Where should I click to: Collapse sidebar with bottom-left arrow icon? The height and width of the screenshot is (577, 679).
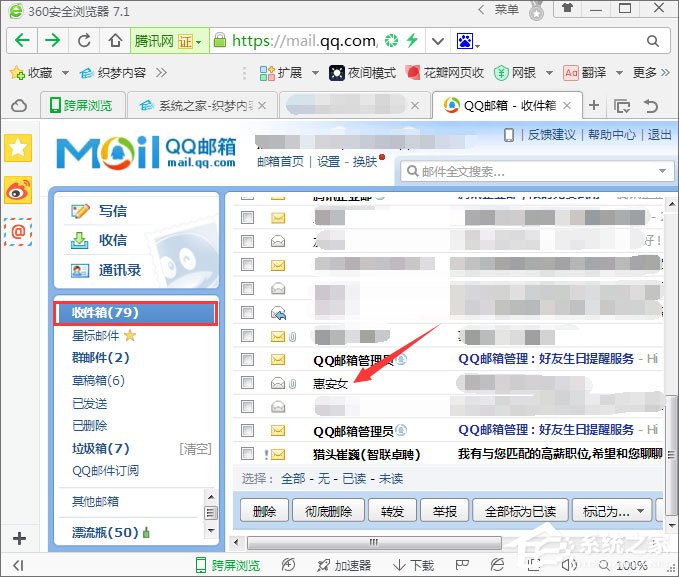tap(18, 565)
